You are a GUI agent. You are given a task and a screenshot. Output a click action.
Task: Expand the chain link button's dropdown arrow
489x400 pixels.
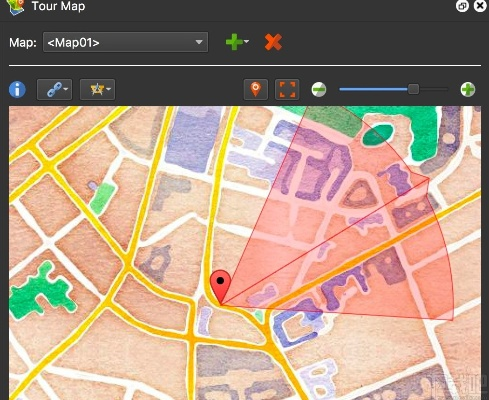tap(66, 89)
